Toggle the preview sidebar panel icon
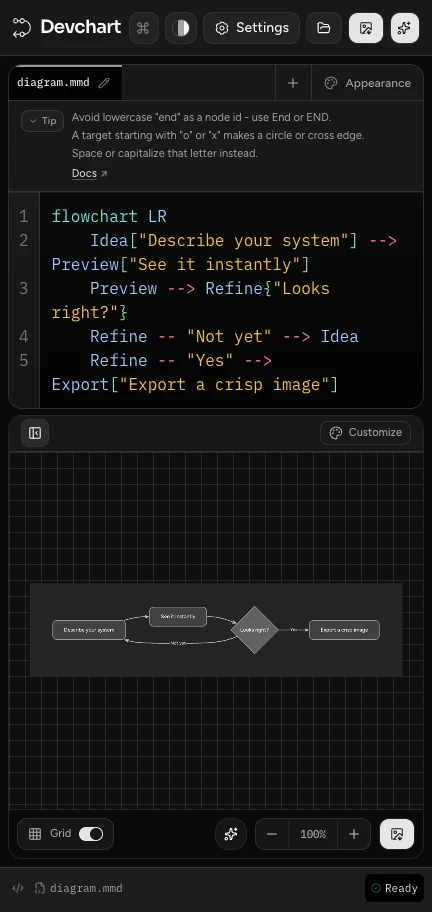Image resolution: width=432 pixels, height=912 pixels. 35,433
